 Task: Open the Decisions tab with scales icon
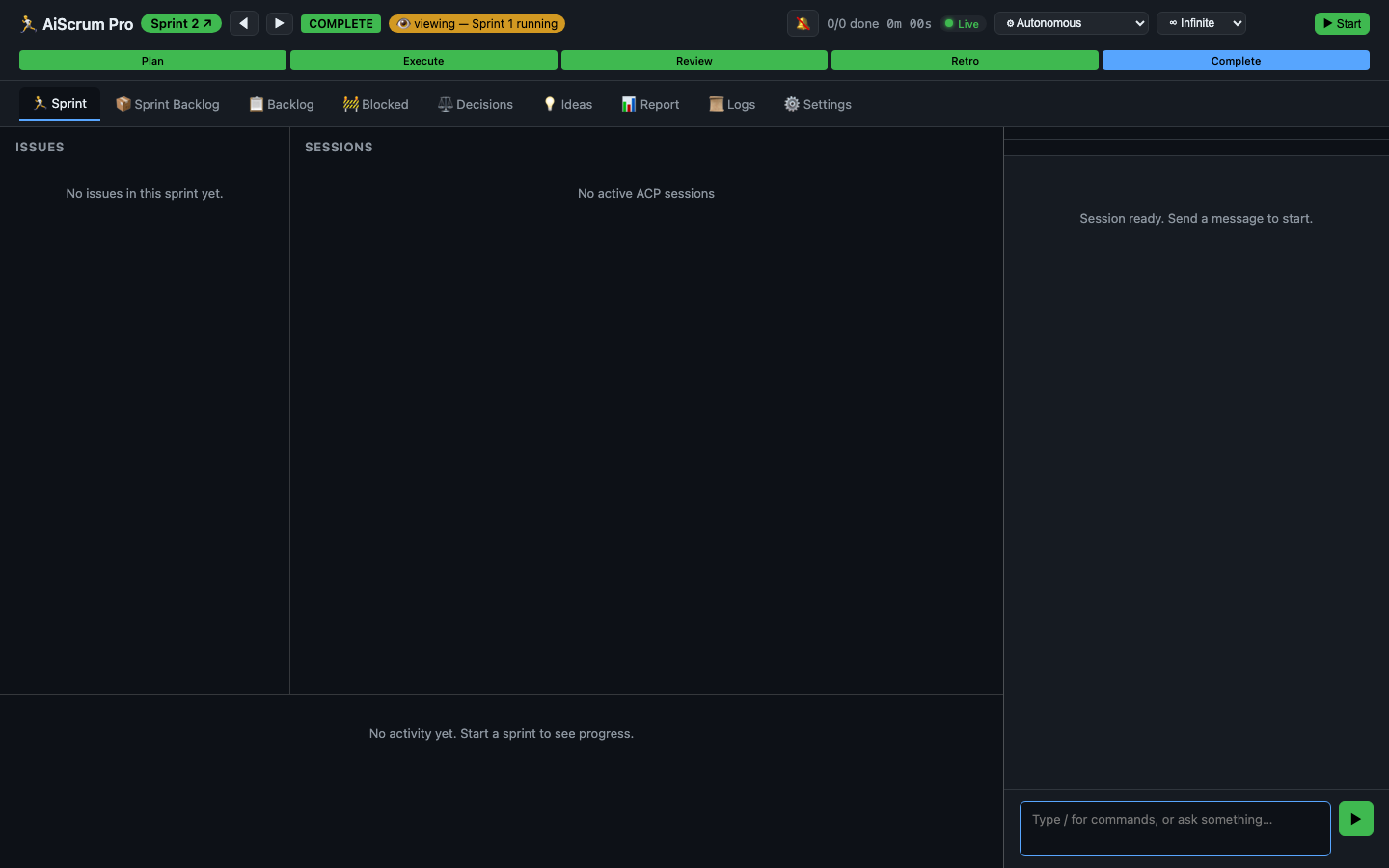[476, 104]
